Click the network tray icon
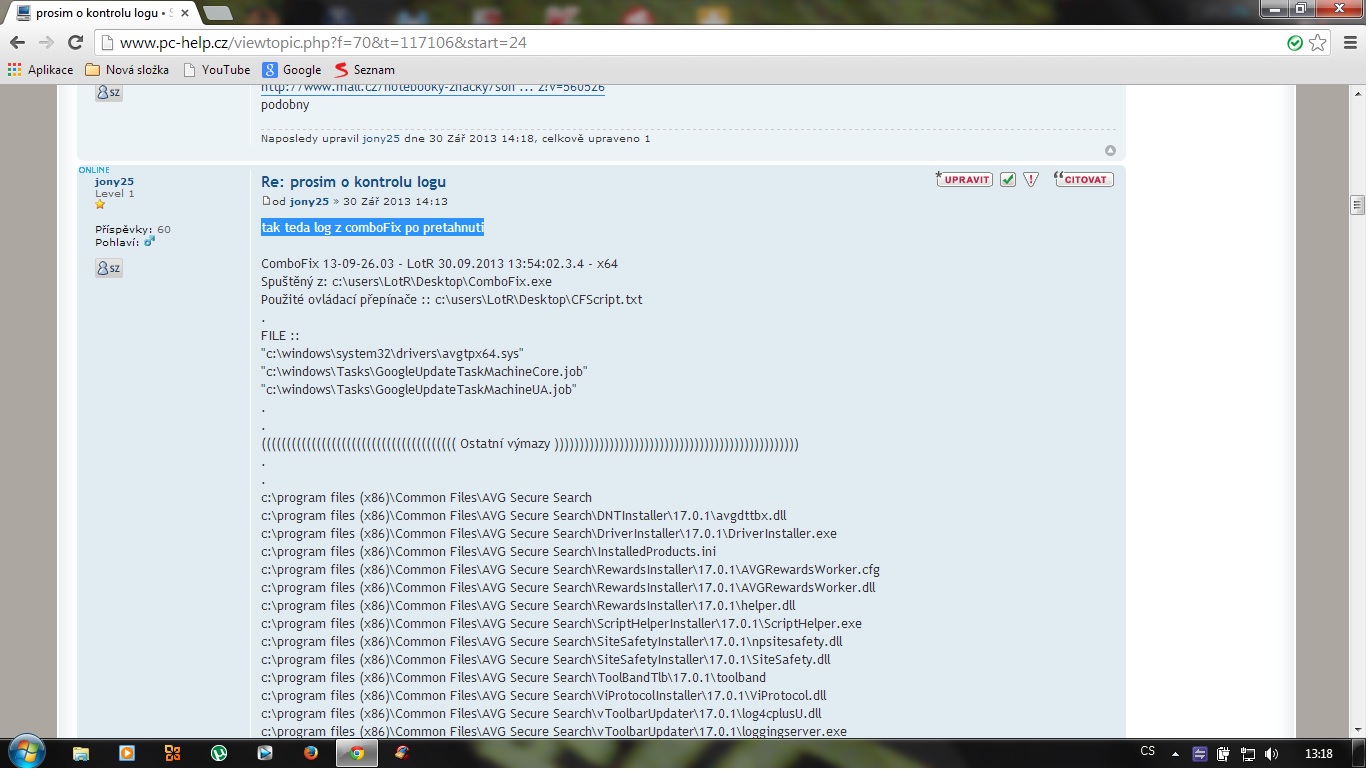 click(1248, 753)
